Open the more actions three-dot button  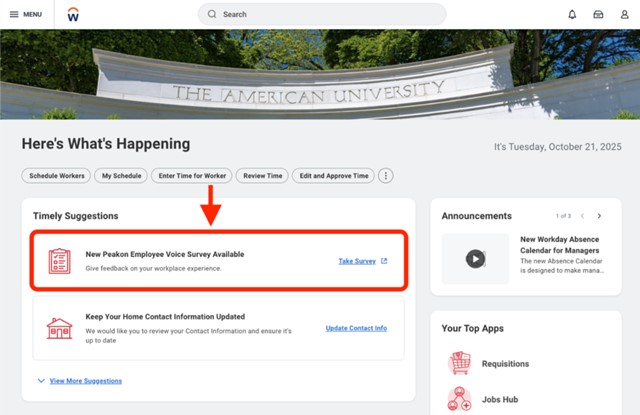pos(386,176)
